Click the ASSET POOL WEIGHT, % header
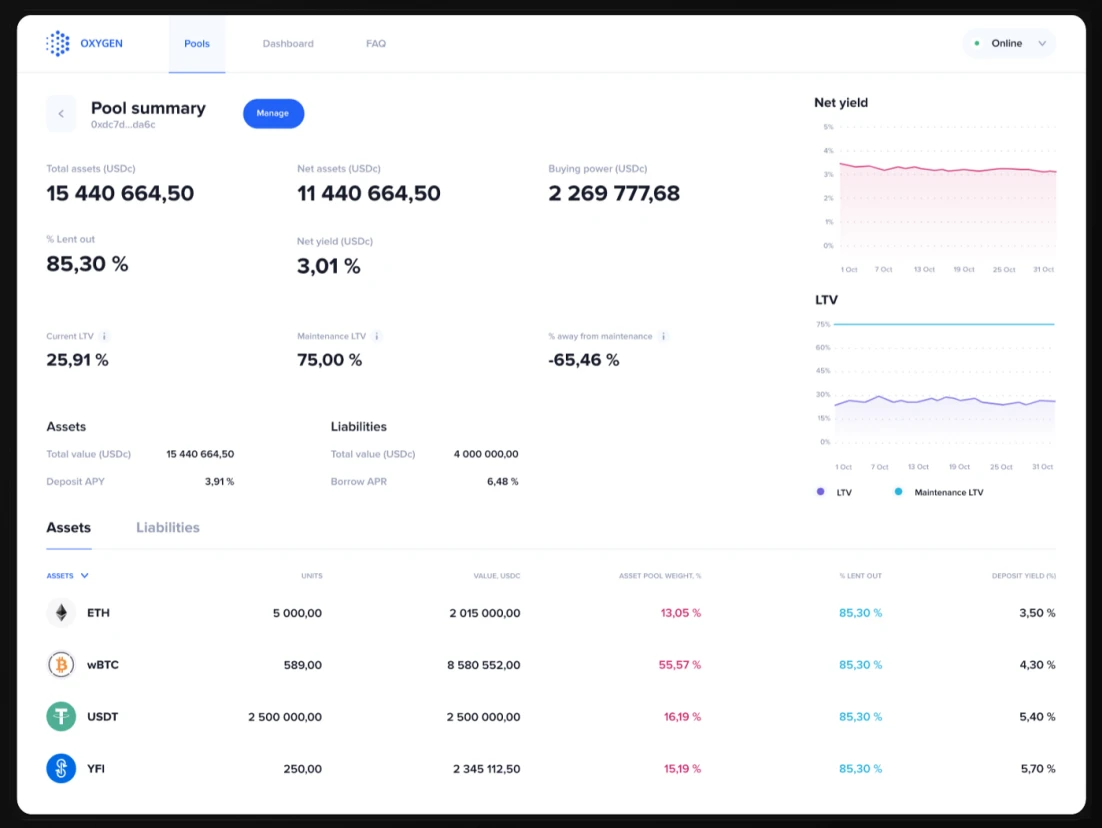1102x828 pixels. pos(660,576)
